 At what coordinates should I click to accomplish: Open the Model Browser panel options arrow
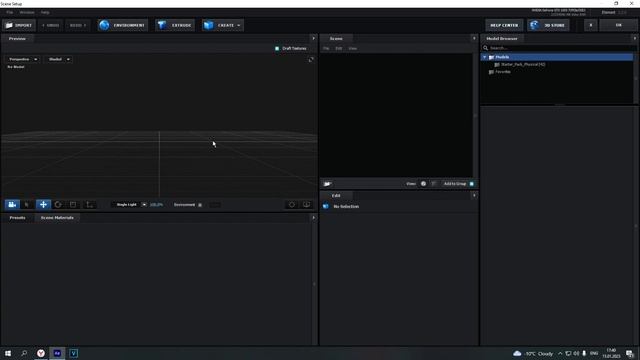point(634,38)
